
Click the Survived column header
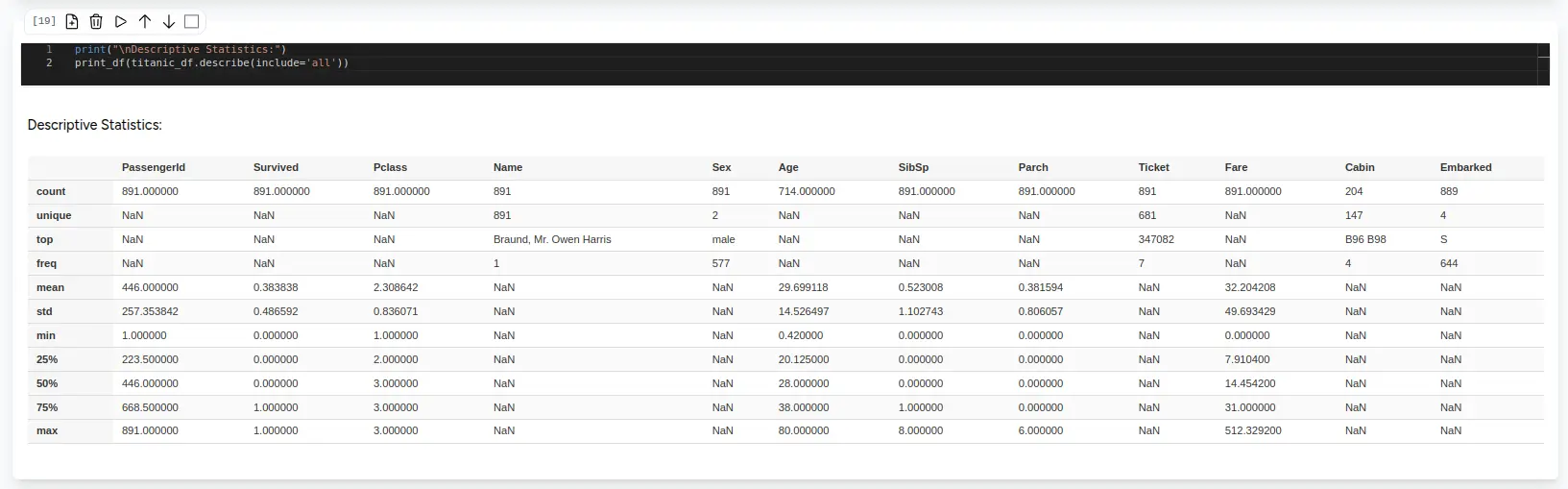tap(276, 167)
